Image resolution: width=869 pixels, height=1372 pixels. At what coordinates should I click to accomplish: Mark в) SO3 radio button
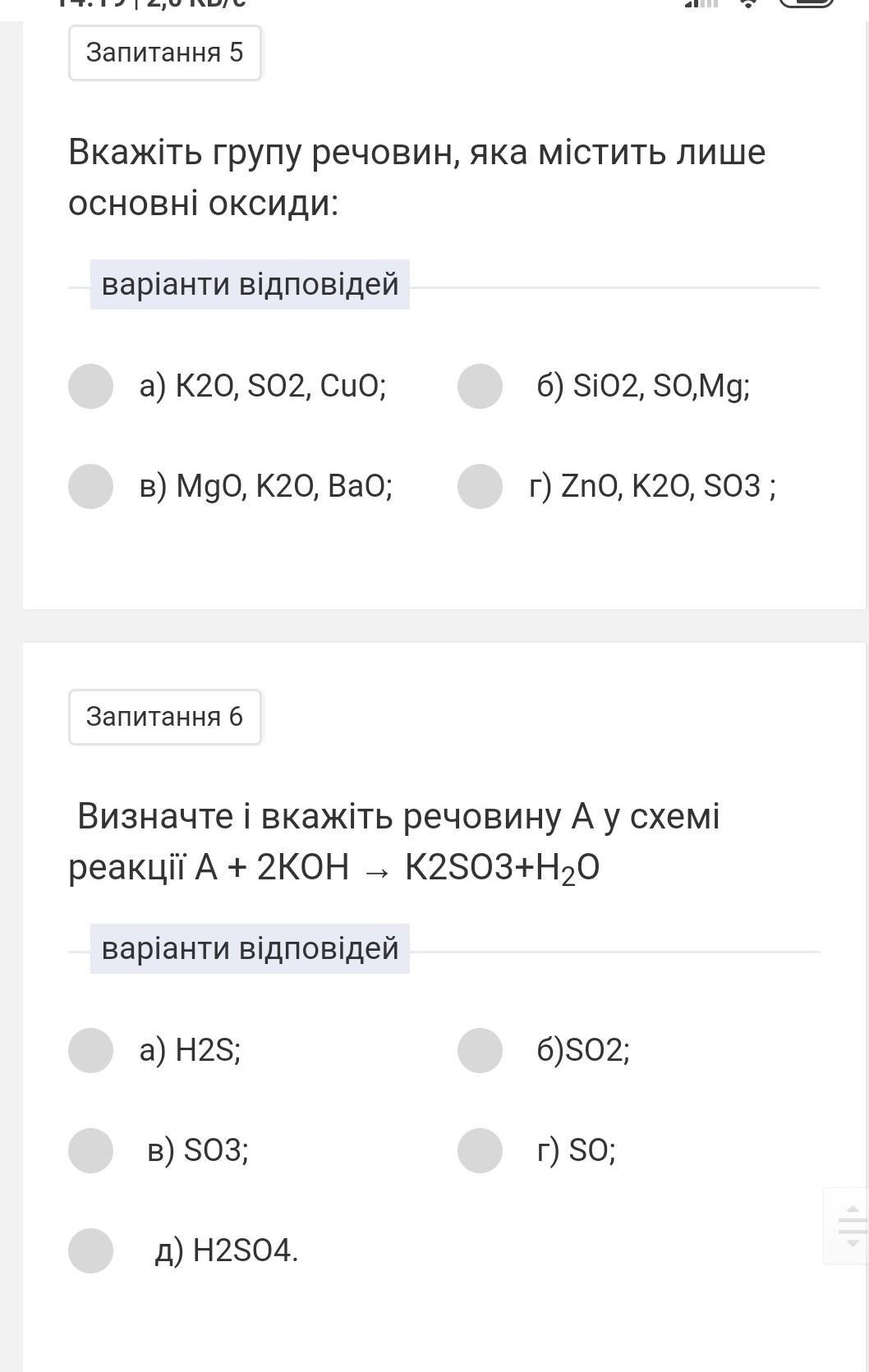(90, 1150)
